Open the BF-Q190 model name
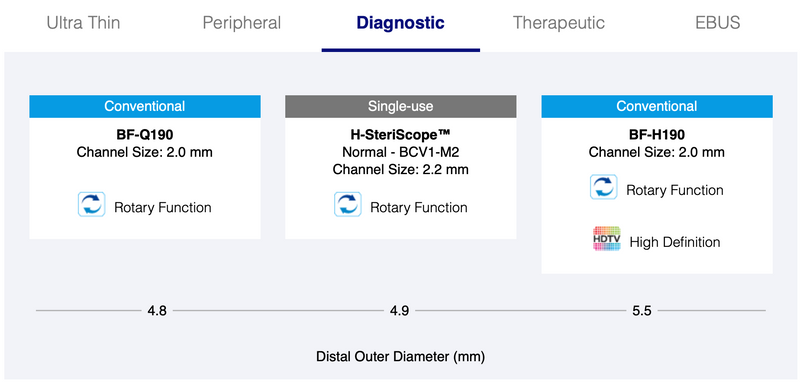The width and height of the screenshot is (800, 382). coord(145,135)
